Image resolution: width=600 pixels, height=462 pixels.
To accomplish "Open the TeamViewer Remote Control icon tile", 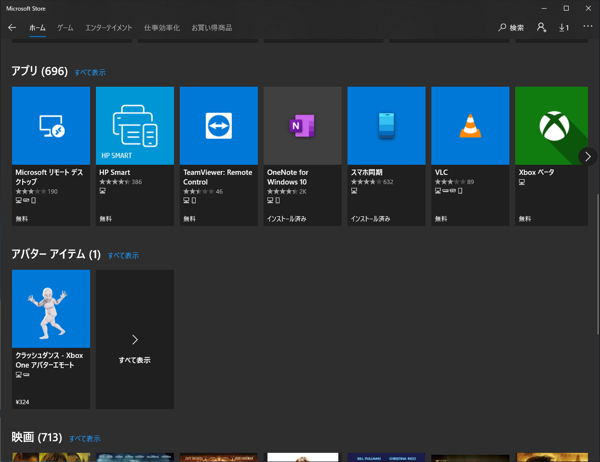I will coord(218,126).
